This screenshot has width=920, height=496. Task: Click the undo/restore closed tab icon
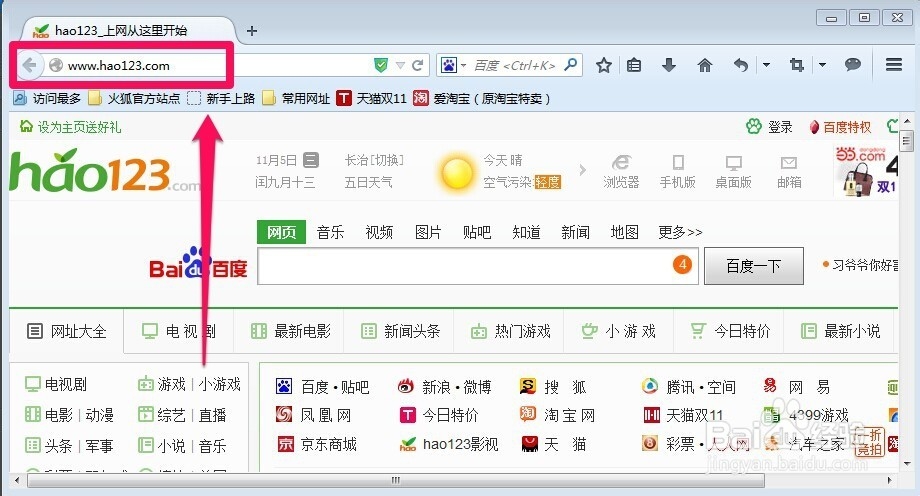click(742, 65)
